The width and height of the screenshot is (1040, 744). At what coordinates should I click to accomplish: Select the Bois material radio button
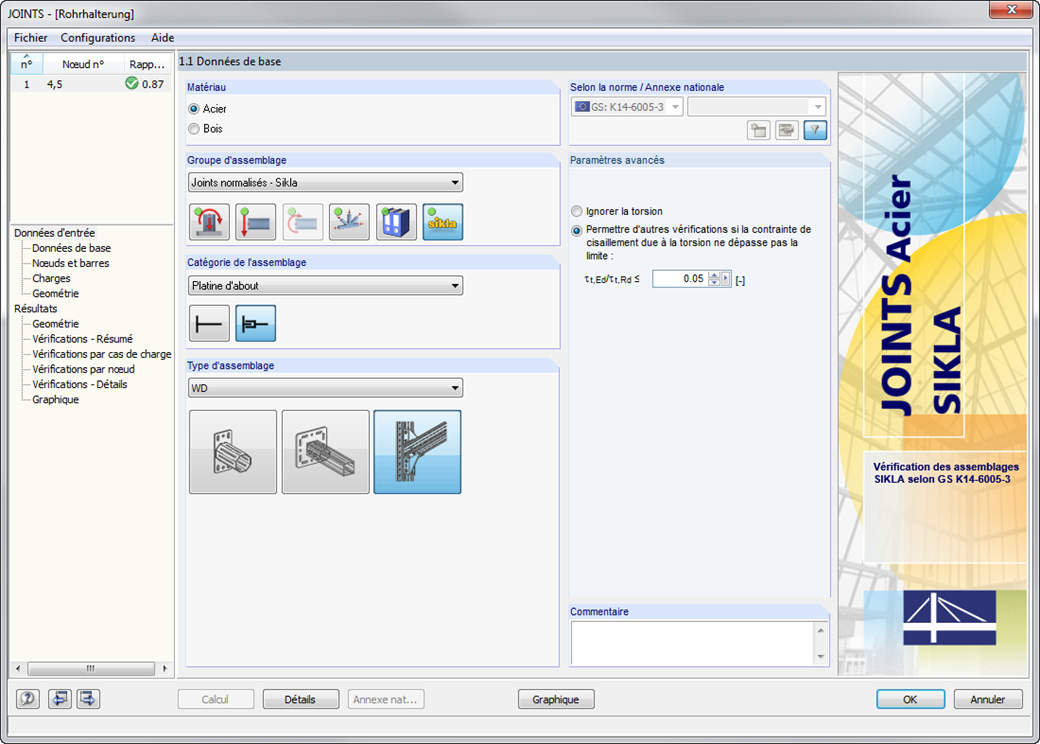[194, 129]
